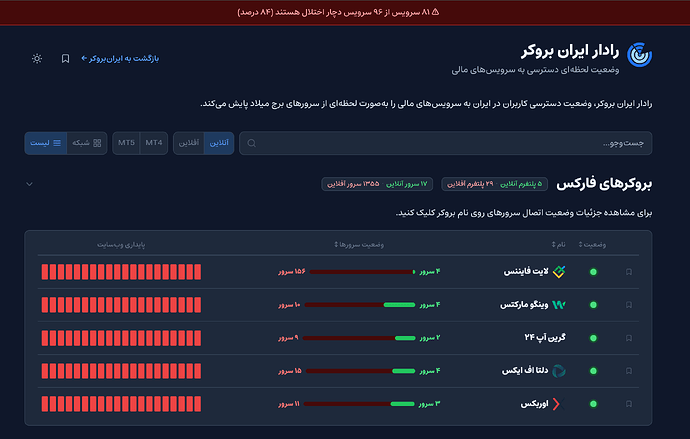Click the warning triangle in the alert banner
Viewport: 690px width, 439px height.
pyautogui.click(x=435, y=12)
